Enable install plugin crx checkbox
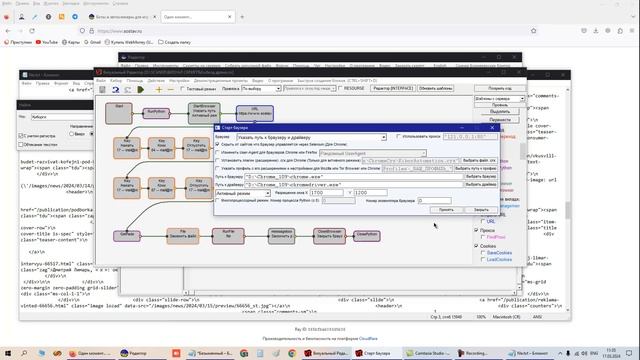Screen dimensions: 640x360 pyautogui.click(x=217, y=161)
